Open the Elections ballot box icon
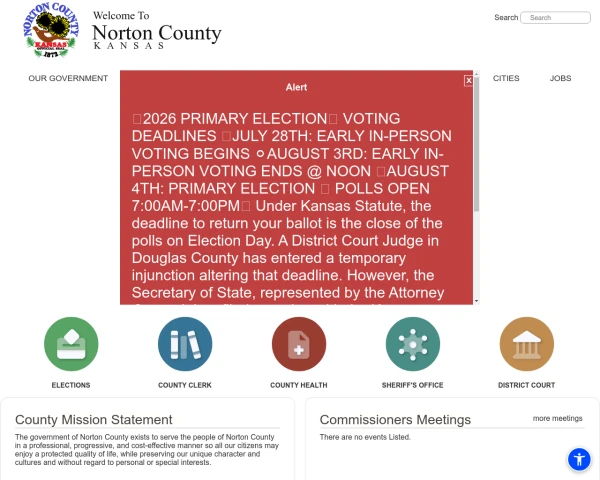Viewport: 600px width, 480px height. (x=71, y=344)
